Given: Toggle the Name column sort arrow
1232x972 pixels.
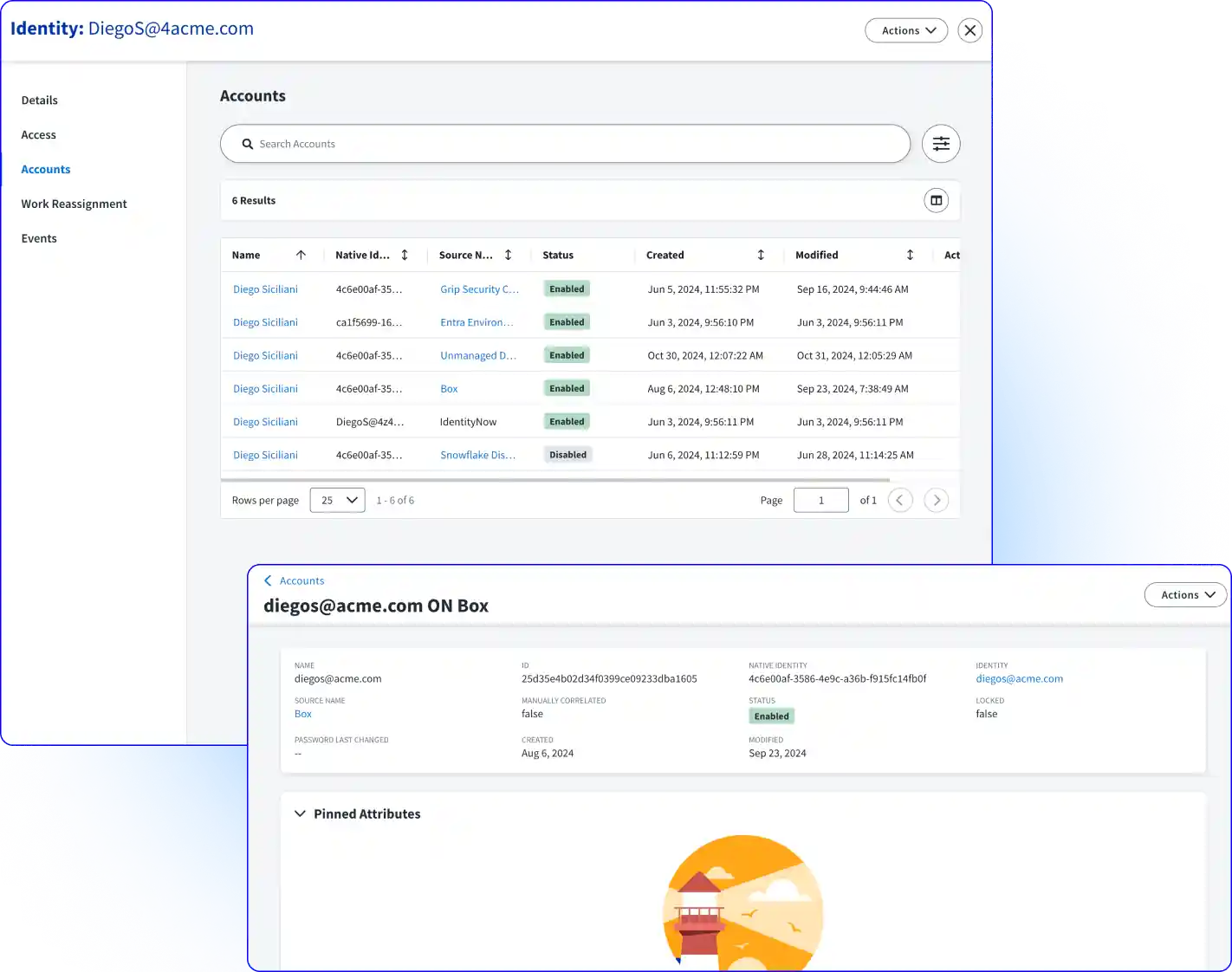Looking at the screenshot, I should click(302, 255).
